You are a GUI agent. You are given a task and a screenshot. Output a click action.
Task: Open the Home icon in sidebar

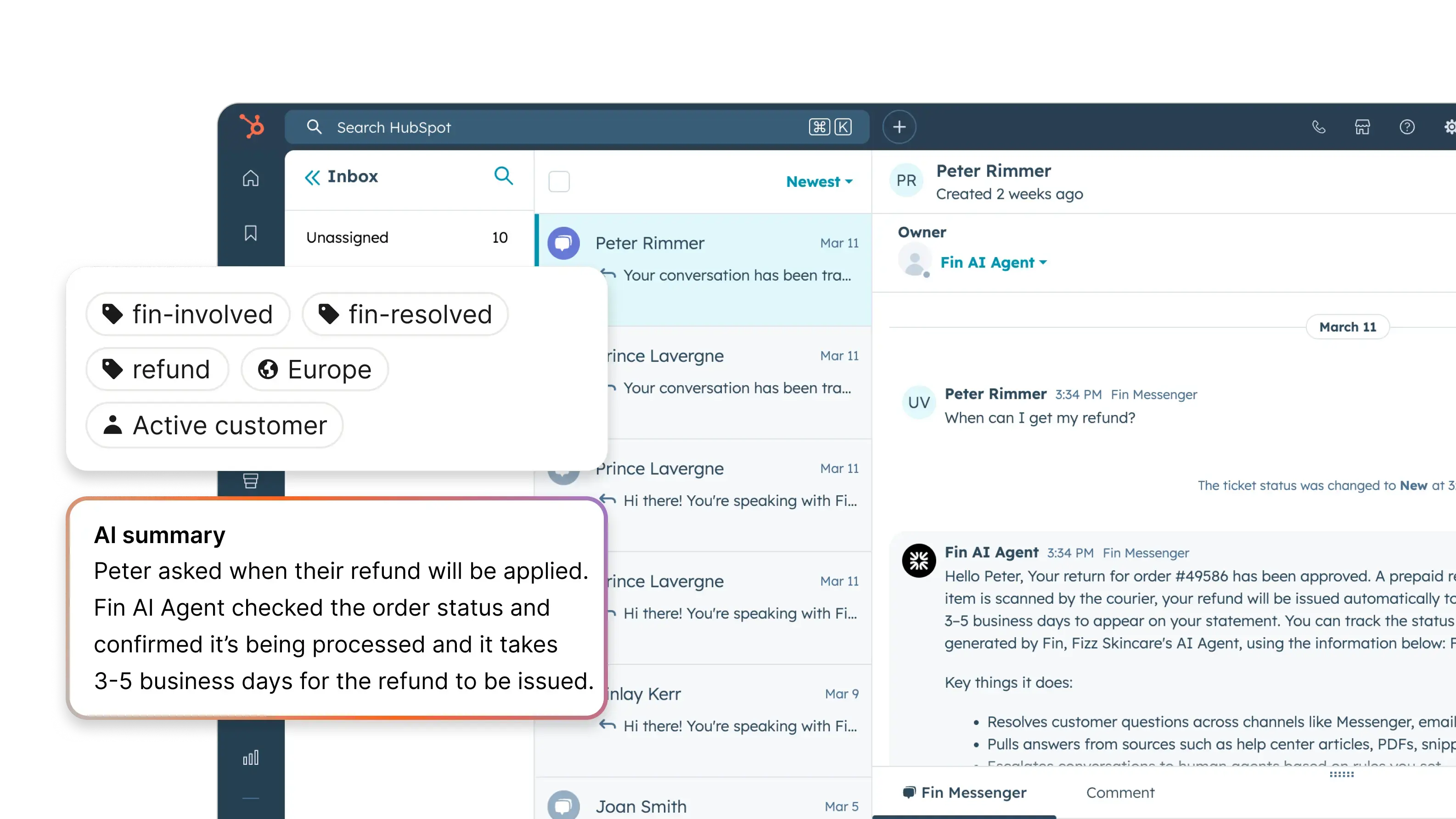tap(251, 178)
